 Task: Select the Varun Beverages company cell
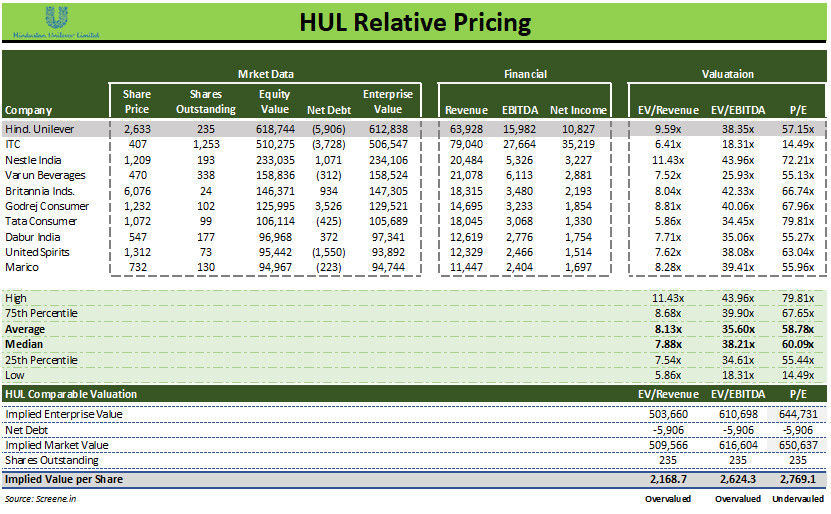(45, 175)
